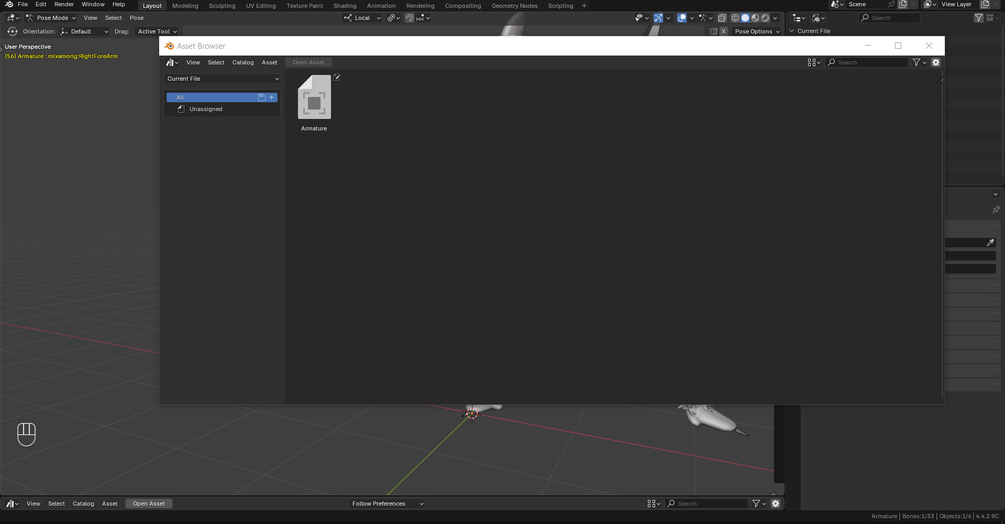Open the Follow Preferences import method dropdown
1005x524 pixels.
[387, 504]
